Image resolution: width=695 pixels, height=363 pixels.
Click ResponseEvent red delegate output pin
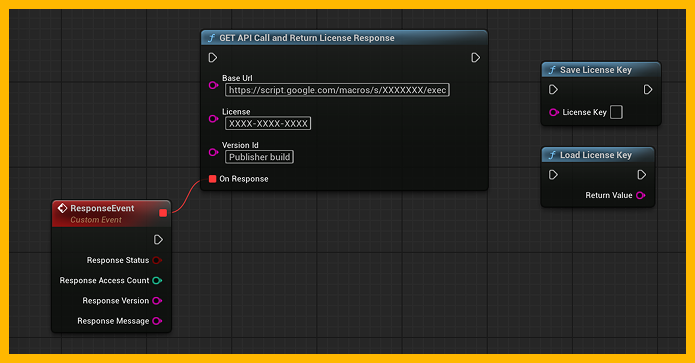(x=163, y=213)
